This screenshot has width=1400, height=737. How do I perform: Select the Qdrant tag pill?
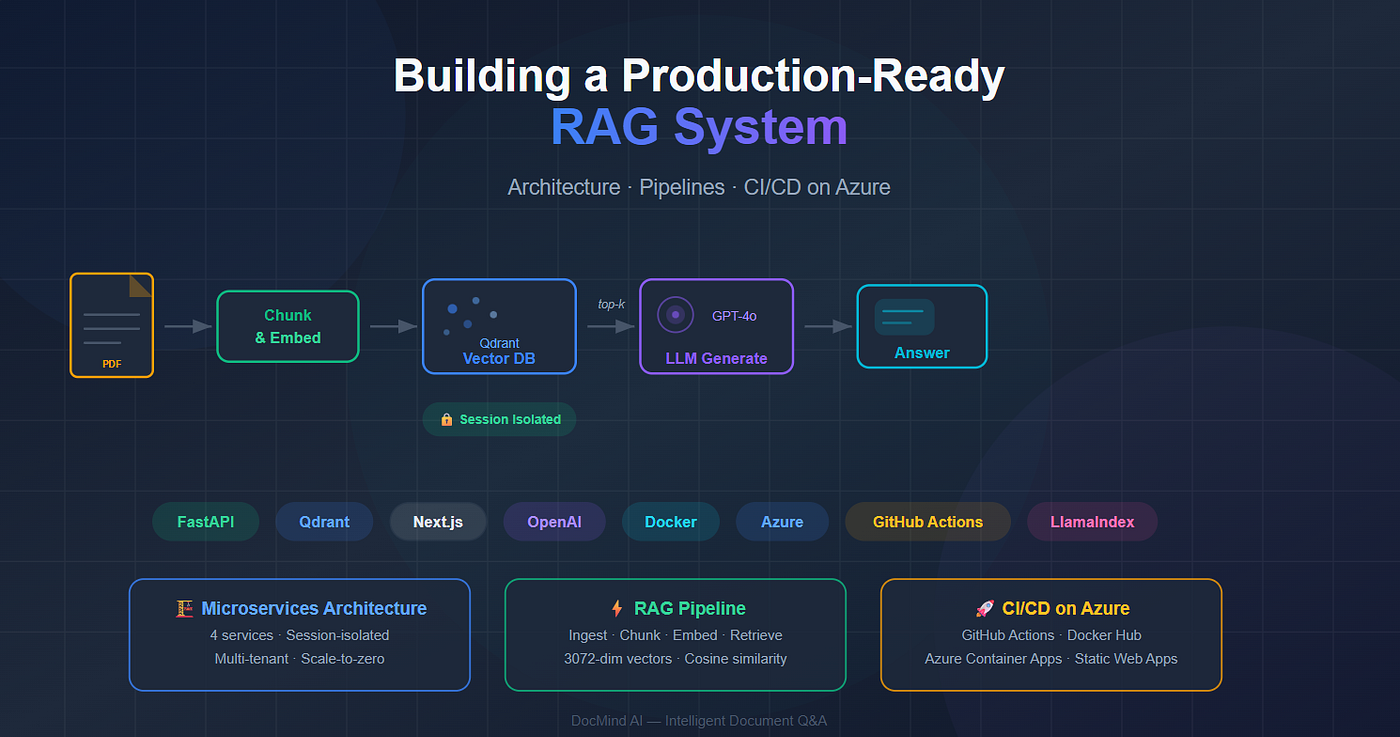(324, 522)
